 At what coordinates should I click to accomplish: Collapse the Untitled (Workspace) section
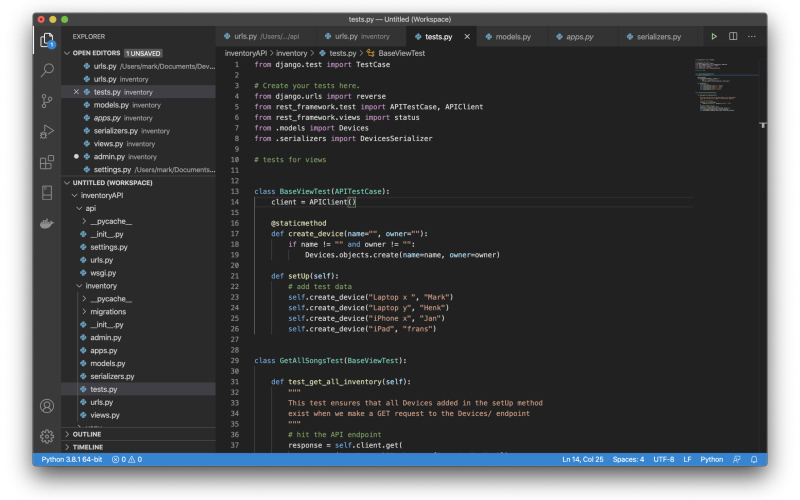[67, 183]
